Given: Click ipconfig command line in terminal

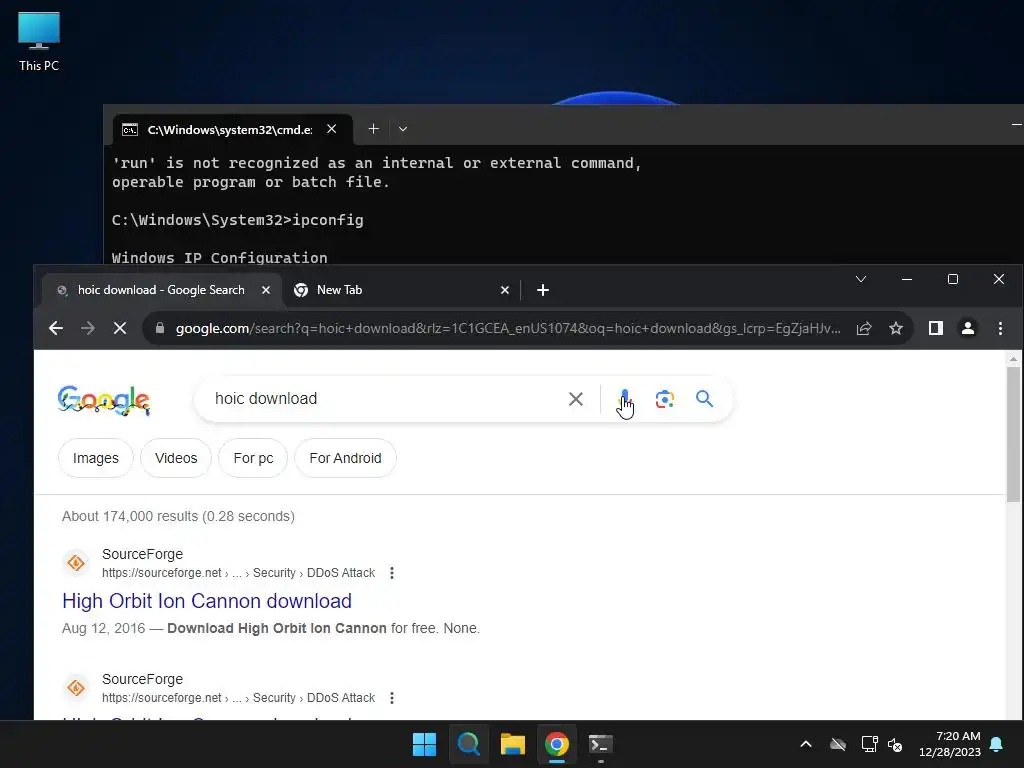Looking at the screenshot, I should click(x=238, y=220).
